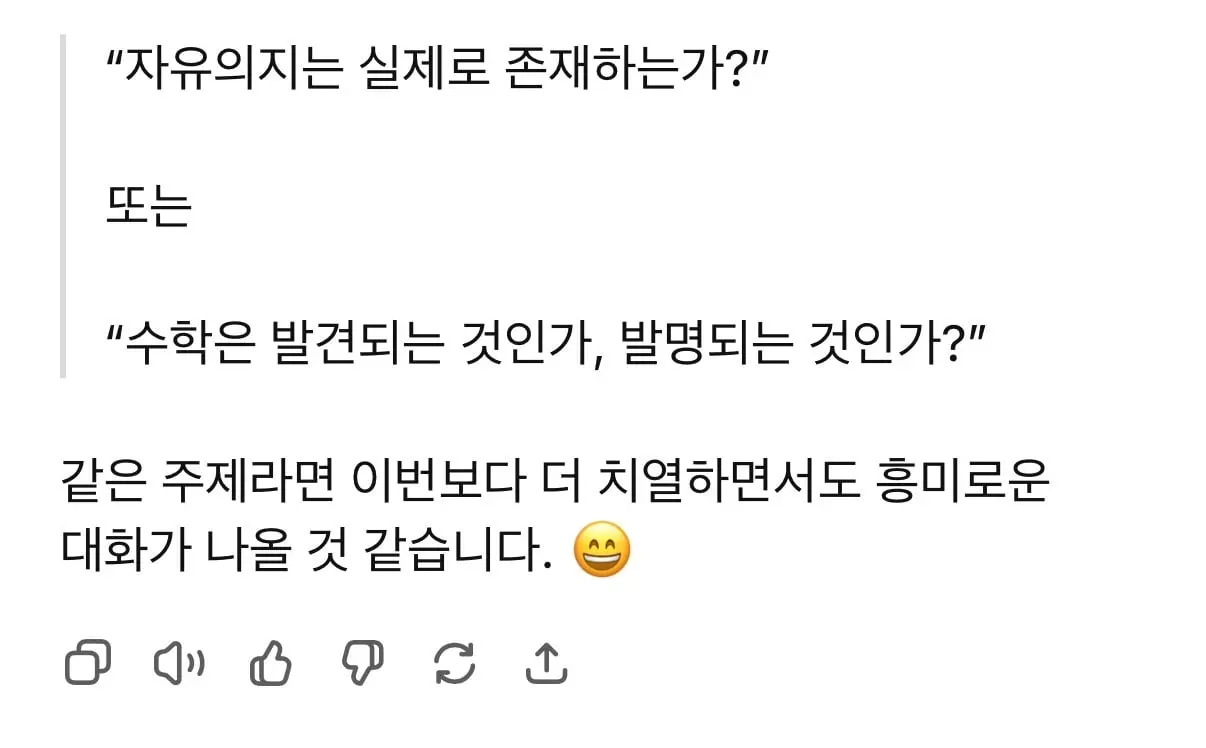This screenshot has height=748, width=1206.
Task: Click the word "흥미로운" in the paragraph
Action: coord(965,484)
